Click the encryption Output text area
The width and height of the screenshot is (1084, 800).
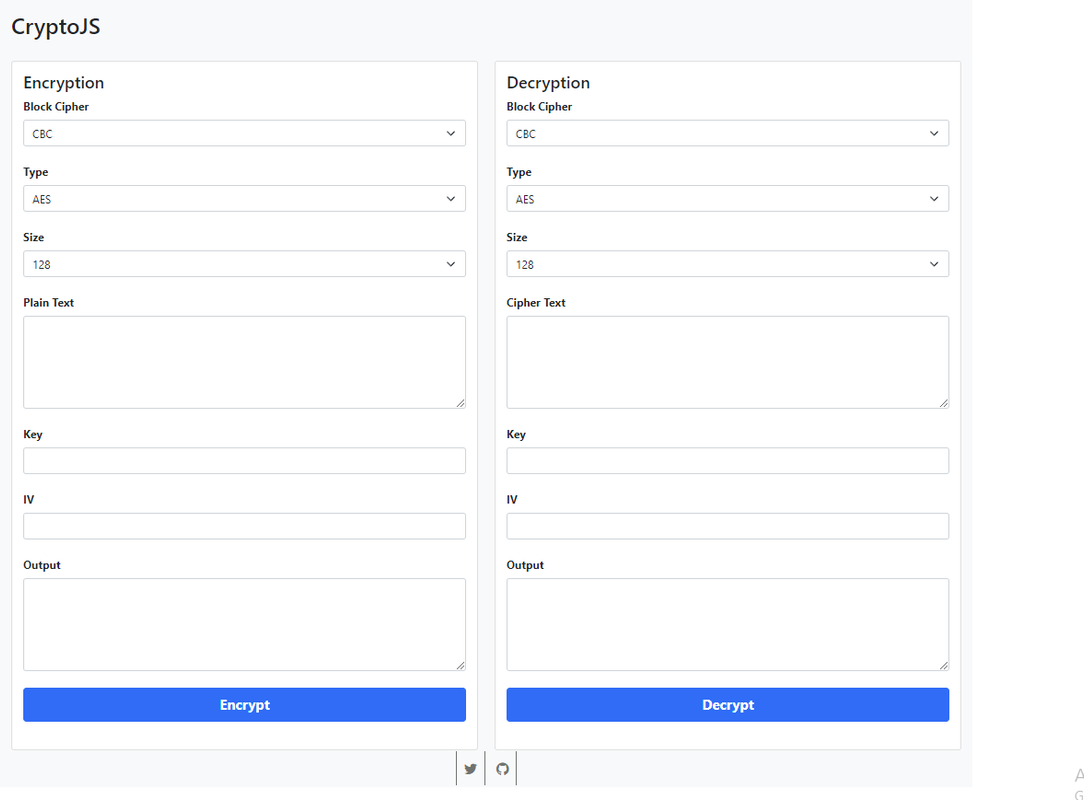coord(244,622)
